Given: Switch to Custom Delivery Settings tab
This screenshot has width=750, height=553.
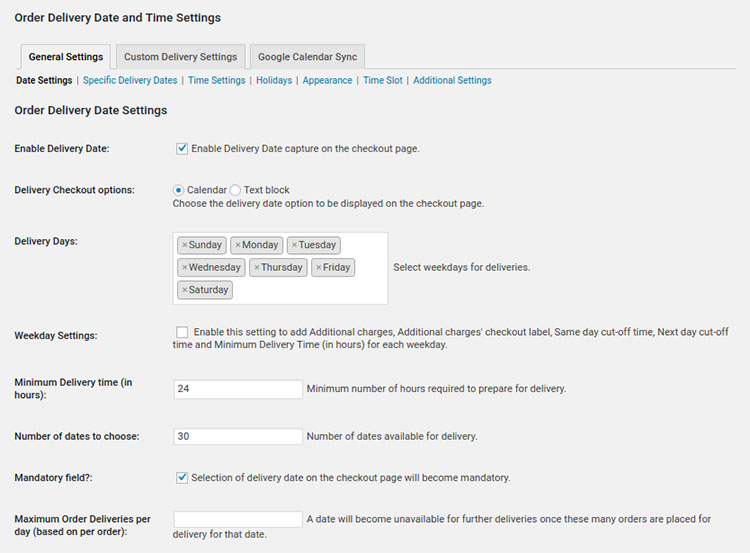Looking at the screenshot, I should click(x=180, y=57).
